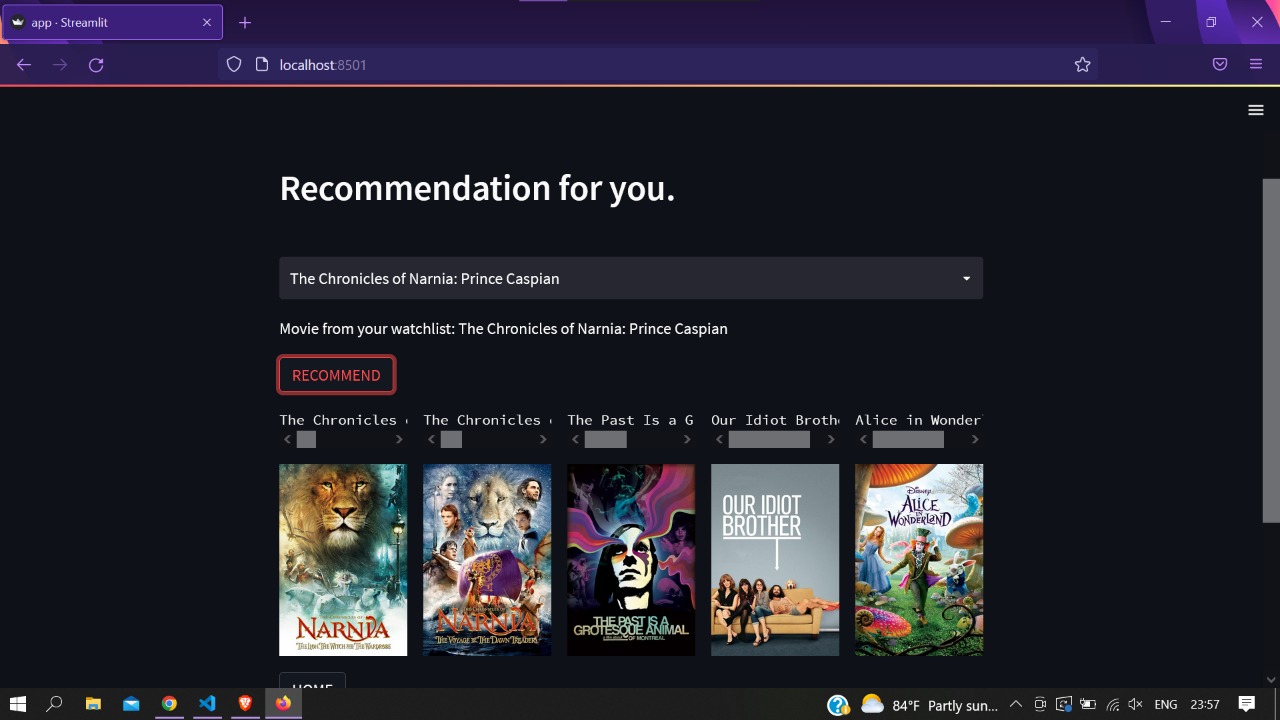1280x720 pixels.
Task: Open the Pocket save icon
Action: click(1220, 65)
